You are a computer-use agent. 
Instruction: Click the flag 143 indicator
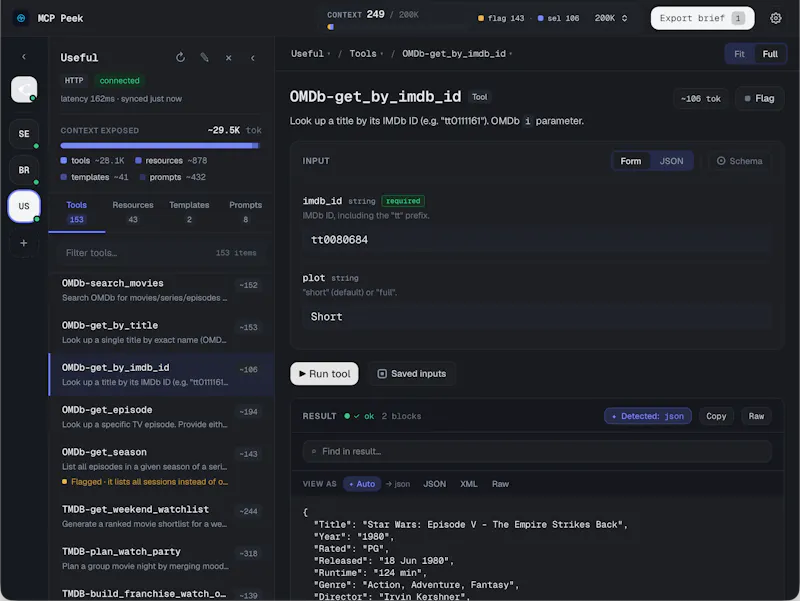point(501,18)
